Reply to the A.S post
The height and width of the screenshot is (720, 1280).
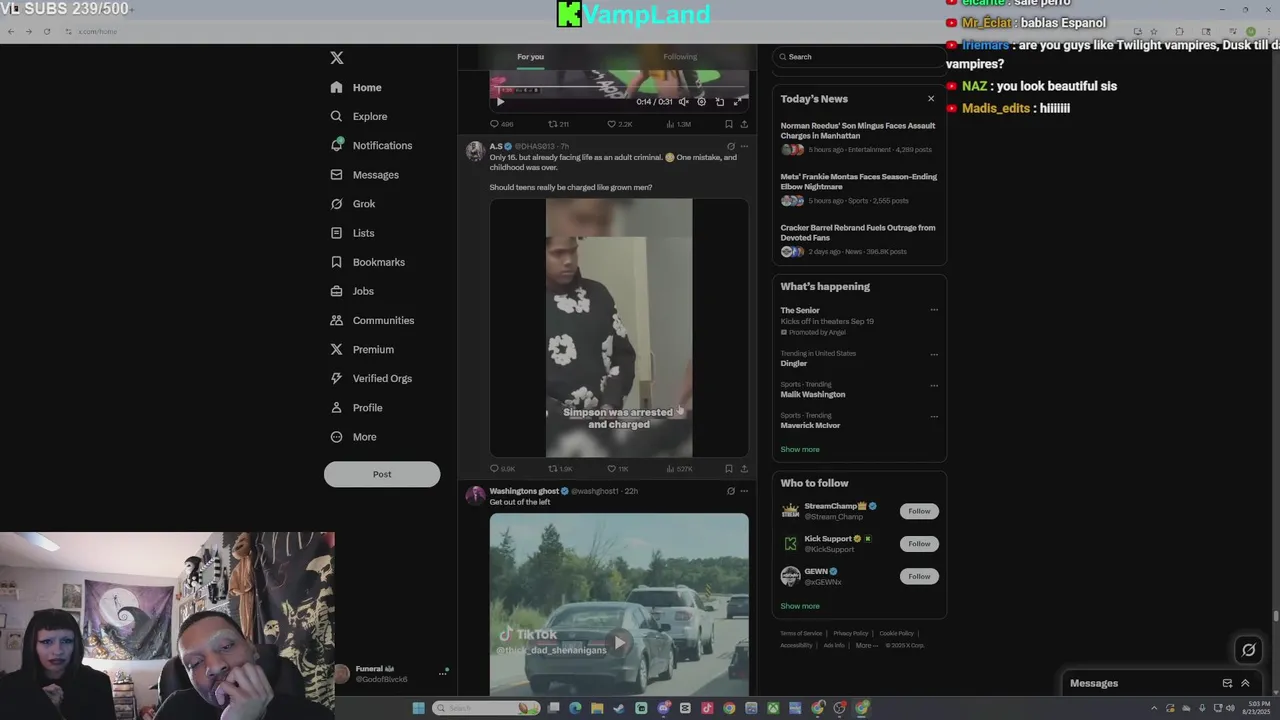(502, 468)
